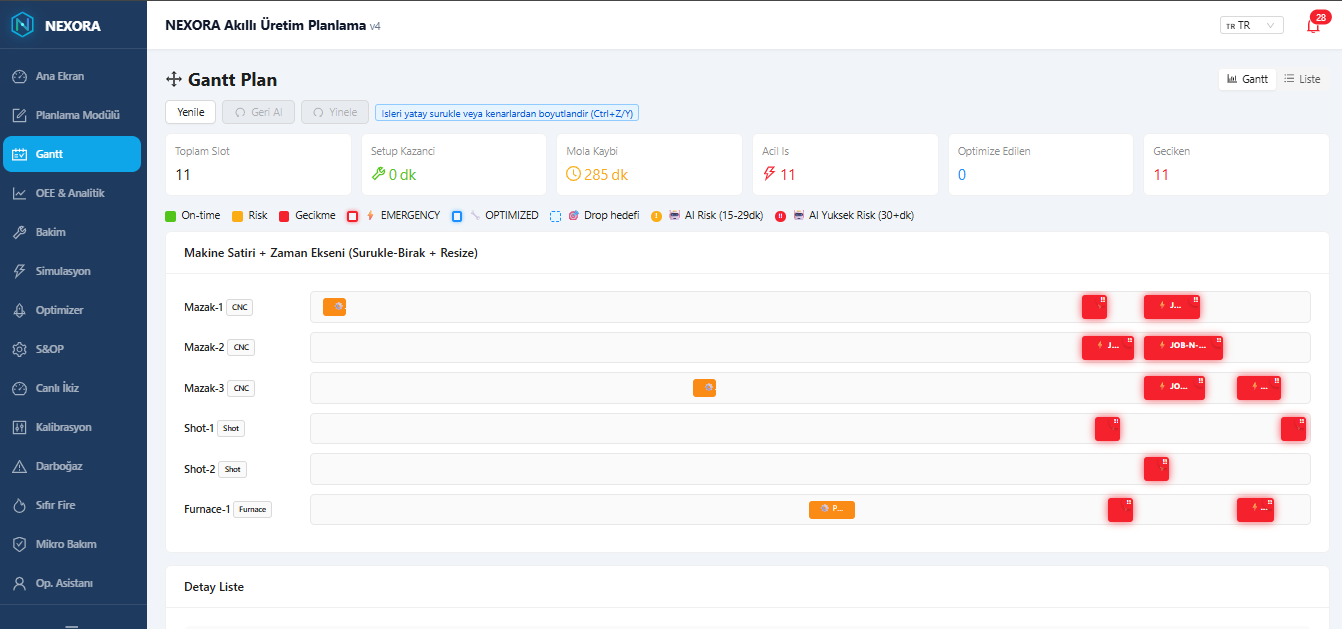Click the green On-time legend swatch
Screen dimensions: 1342x629
coord(171,216)
